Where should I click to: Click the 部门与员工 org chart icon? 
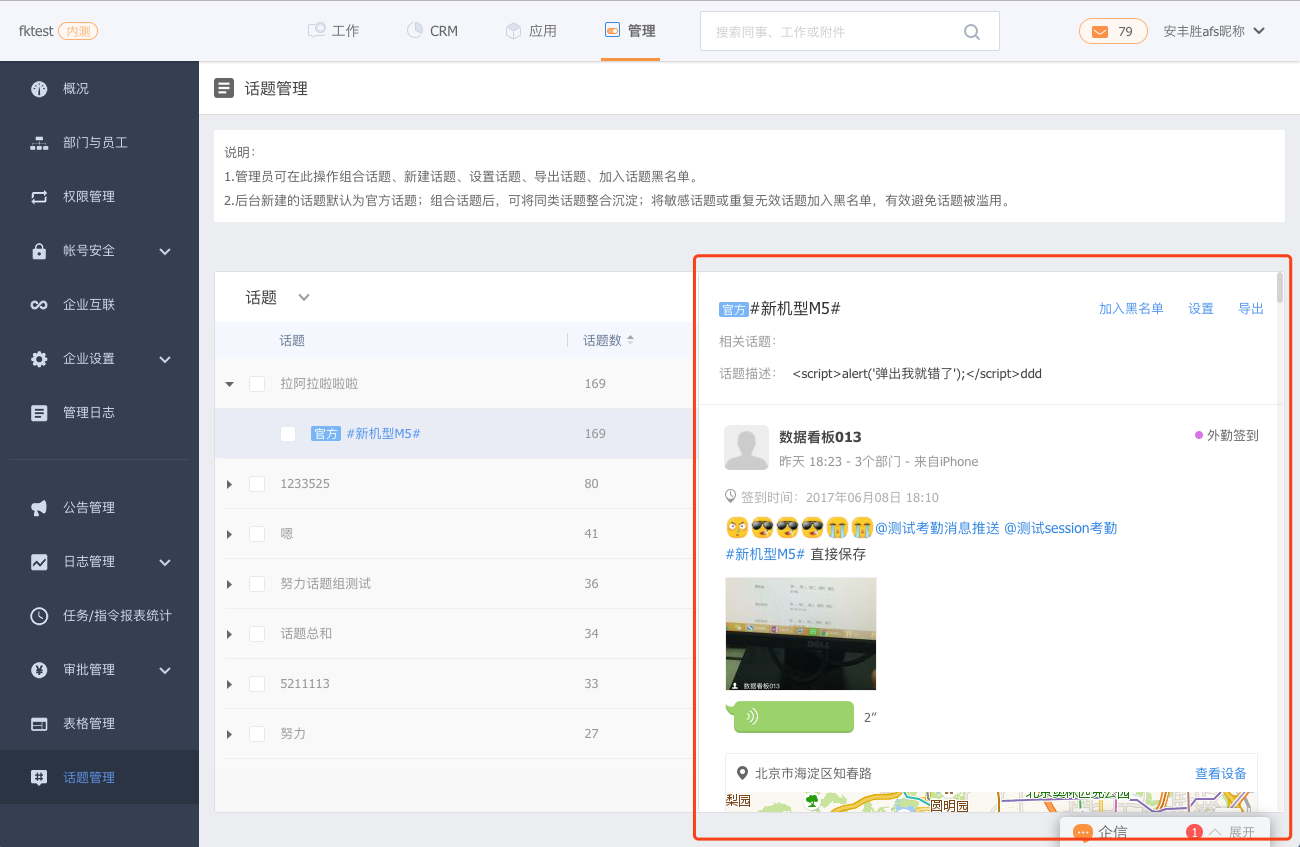(x=39, y=143)
